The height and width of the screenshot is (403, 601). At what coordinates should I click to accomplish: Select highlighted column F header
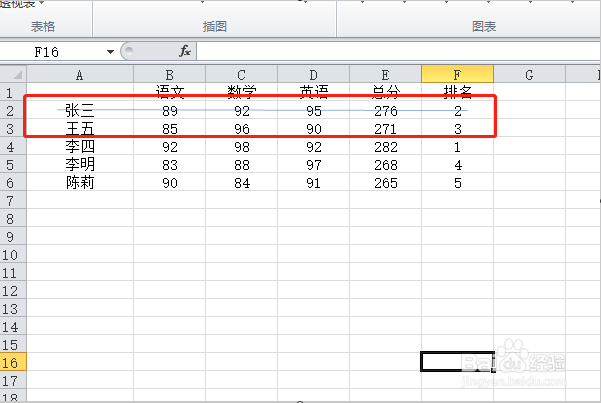pos(457,74)
